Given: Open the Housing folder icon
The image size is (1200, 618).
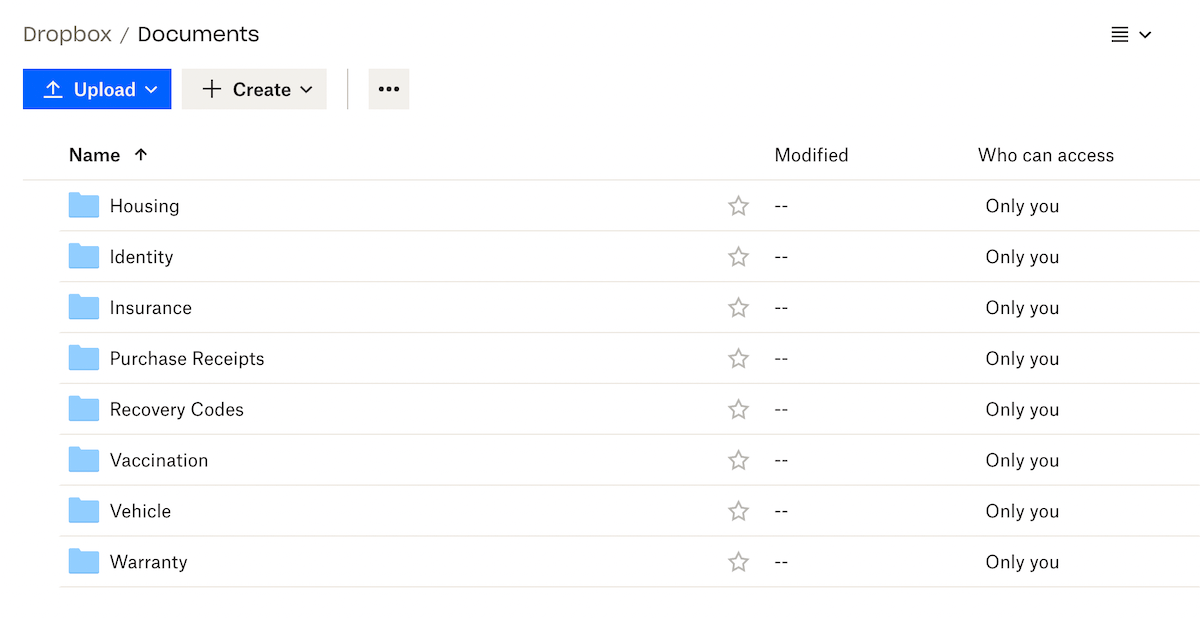Looking at the screenshot, I should coord(84,205).
